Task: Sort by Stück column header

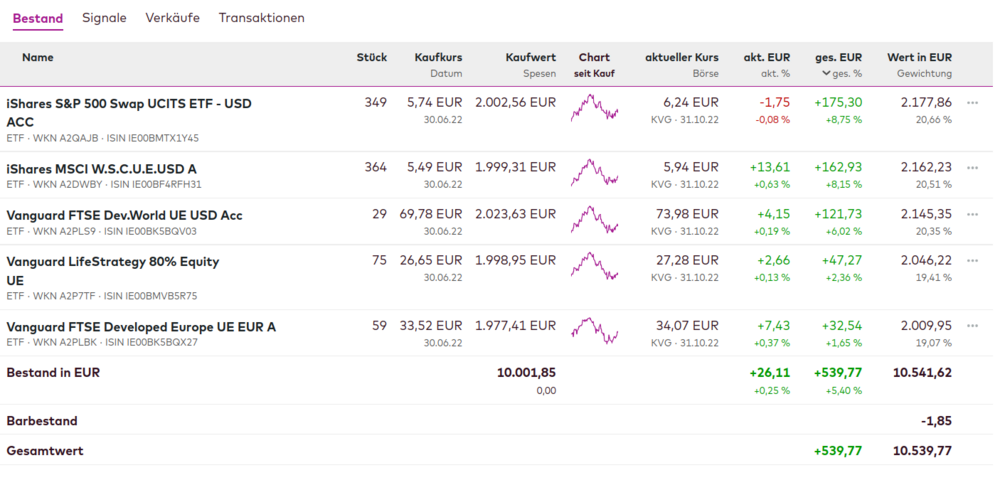Action: click(371, 57)
